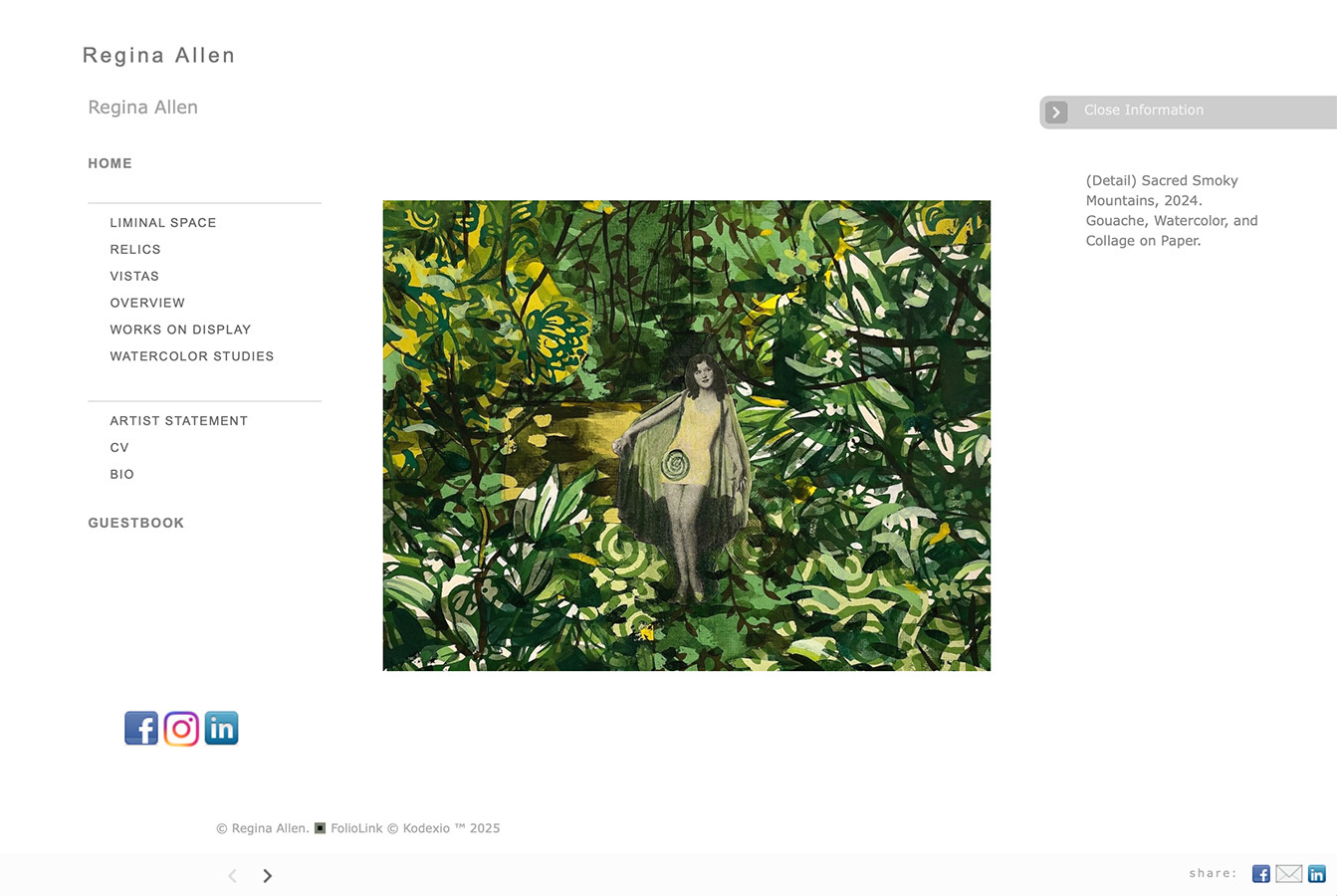
Task: Go to next image with right arrow
Action: 267,876
